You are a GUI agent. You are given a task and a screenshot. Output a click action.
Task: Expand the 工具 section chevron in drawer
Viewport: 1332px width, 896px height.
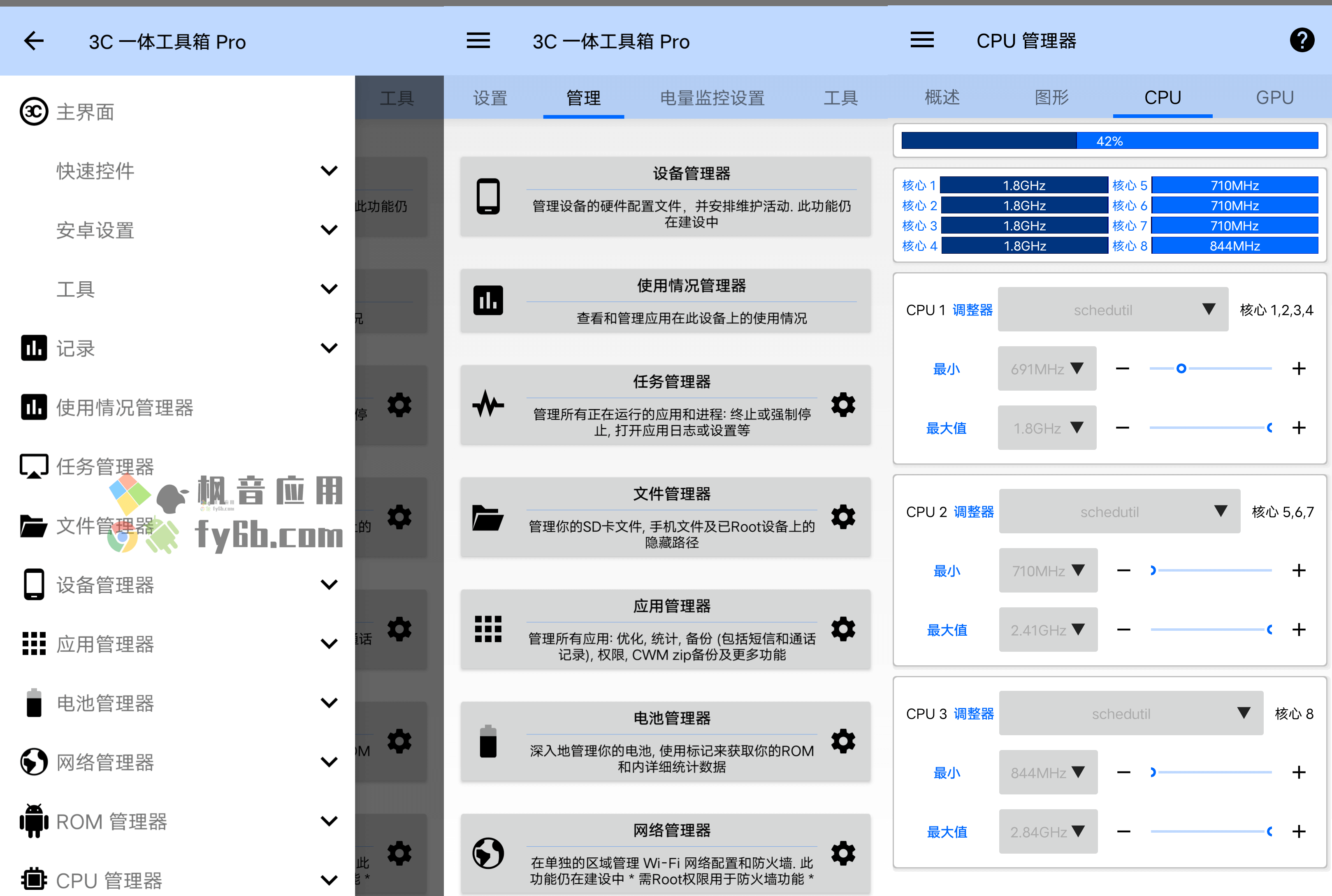pos(329,289)
